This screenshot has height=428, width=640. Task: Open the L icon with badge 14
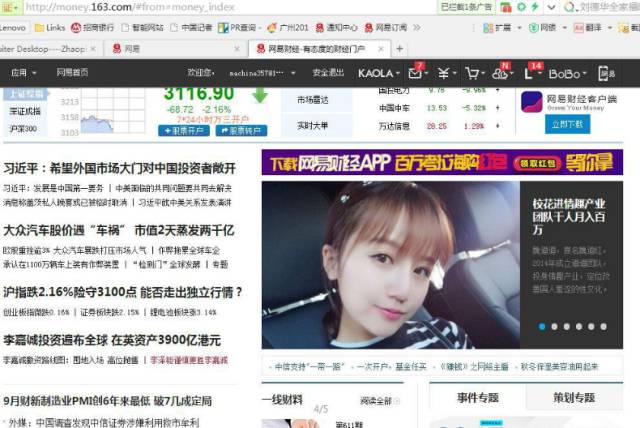tap(529, 73)
